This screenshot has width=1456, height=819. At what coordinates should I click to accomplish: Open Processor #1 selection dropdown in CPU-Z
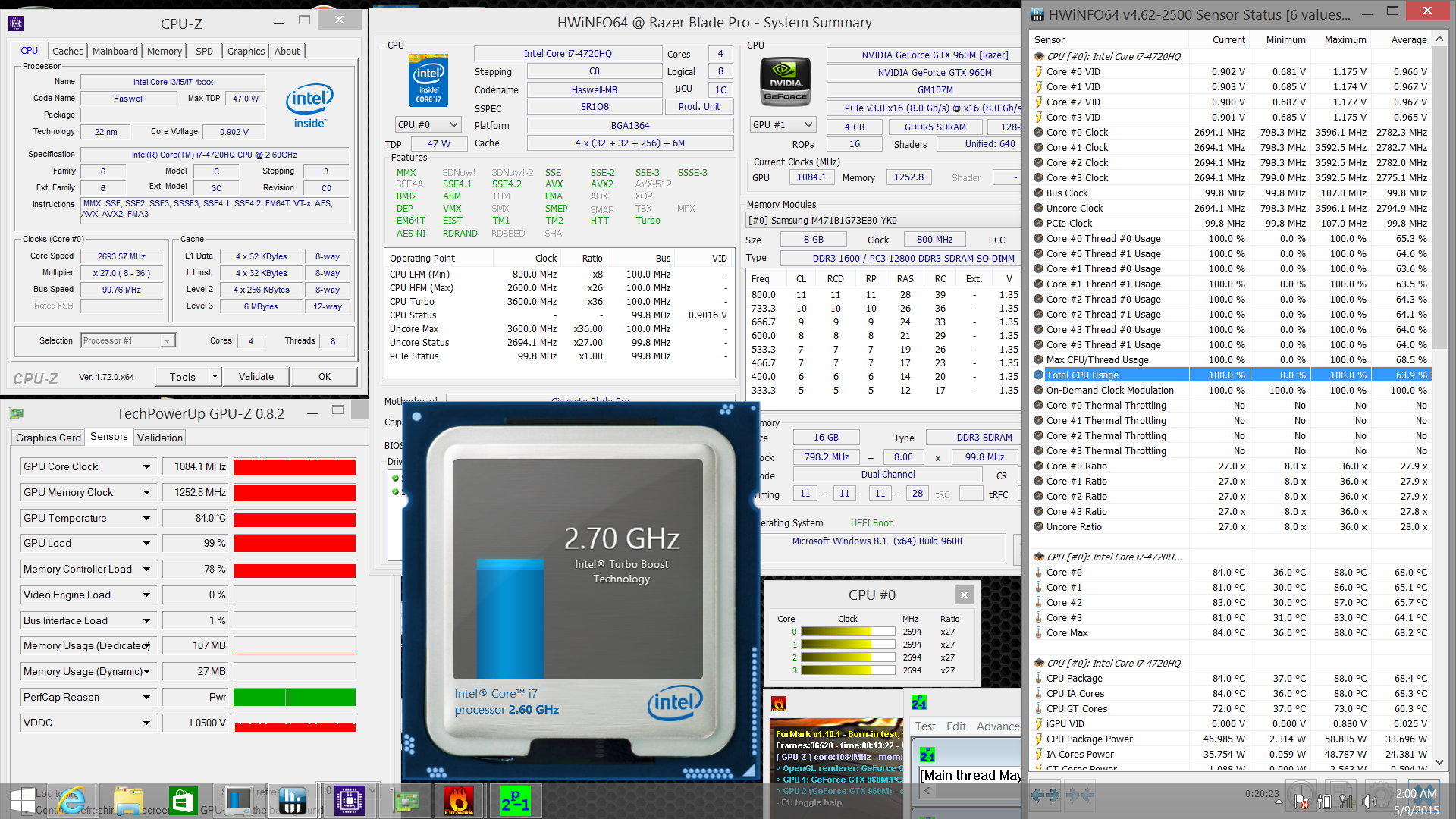tap(128, 341)
